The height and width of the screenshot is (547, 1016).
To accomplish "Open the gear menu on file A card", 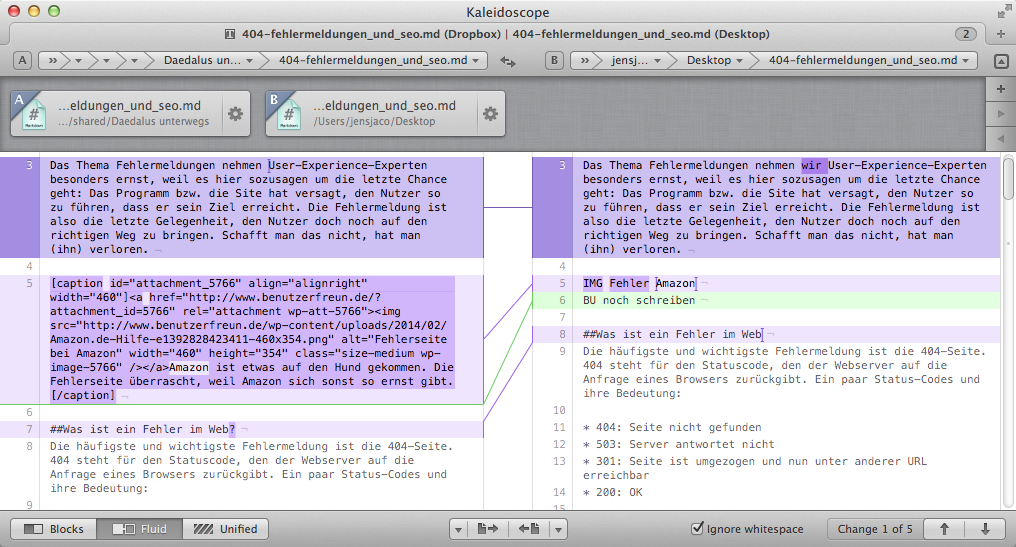I will pyautogui.click(x=235, y=113).
